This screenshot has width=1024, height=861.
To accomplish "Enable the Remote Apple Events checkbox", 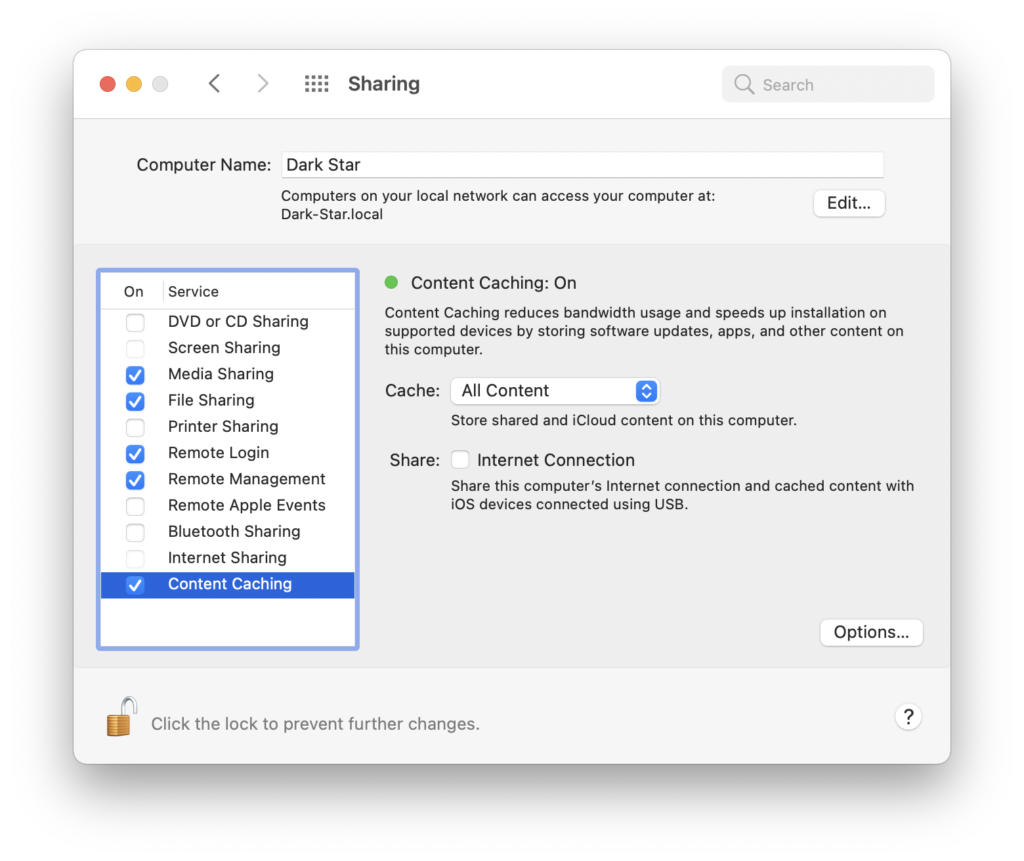I will pyautogui.click(x=135, y=506).
